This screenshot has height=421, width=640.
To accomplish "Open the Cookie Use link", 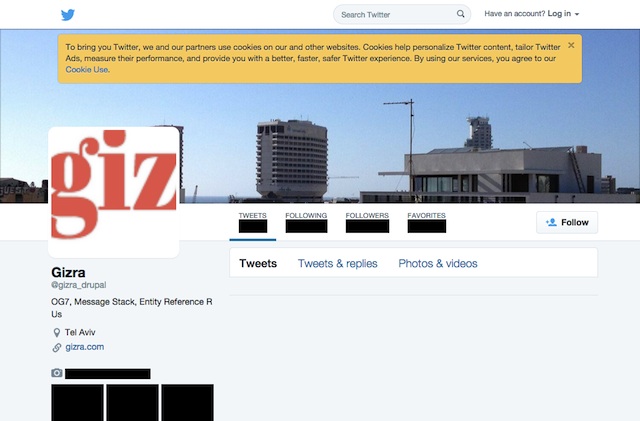I will (87, 69).
